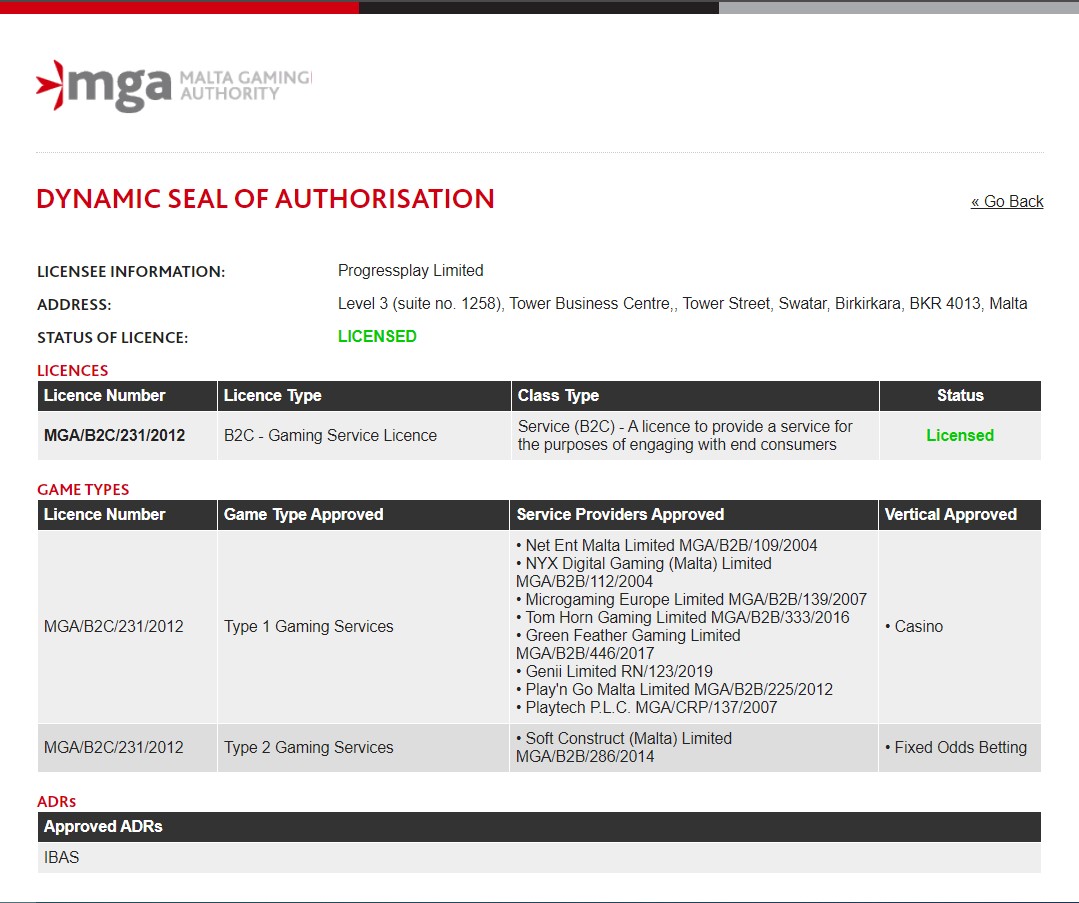Viewport: 1079px width, 903px height.
Task: Click 'Tom Horn Gaming Limited' provider entry
Action: [683, 617]
